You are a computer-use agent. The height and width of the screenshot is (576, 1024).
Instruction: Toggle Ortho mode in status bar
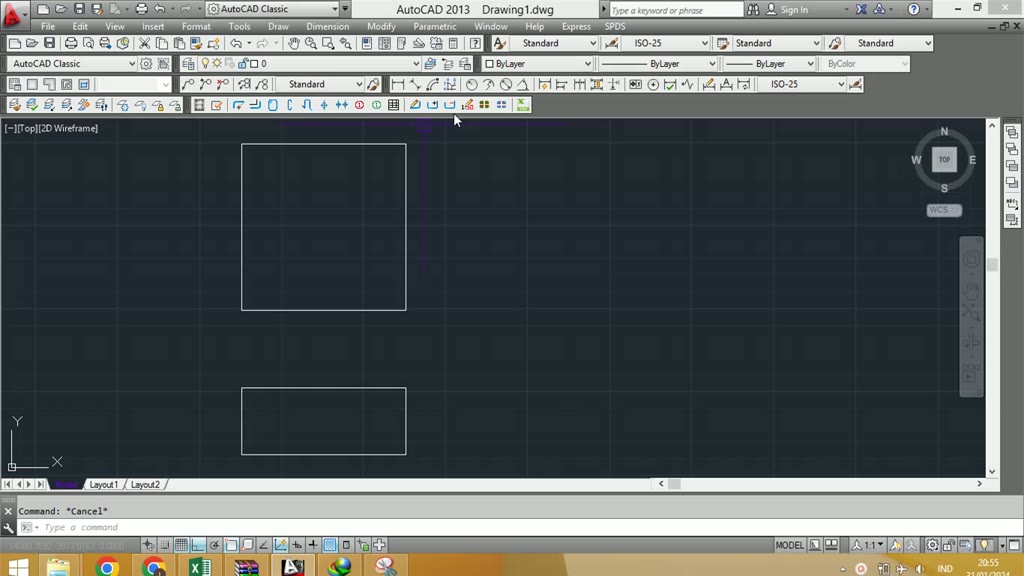[198, 544]
